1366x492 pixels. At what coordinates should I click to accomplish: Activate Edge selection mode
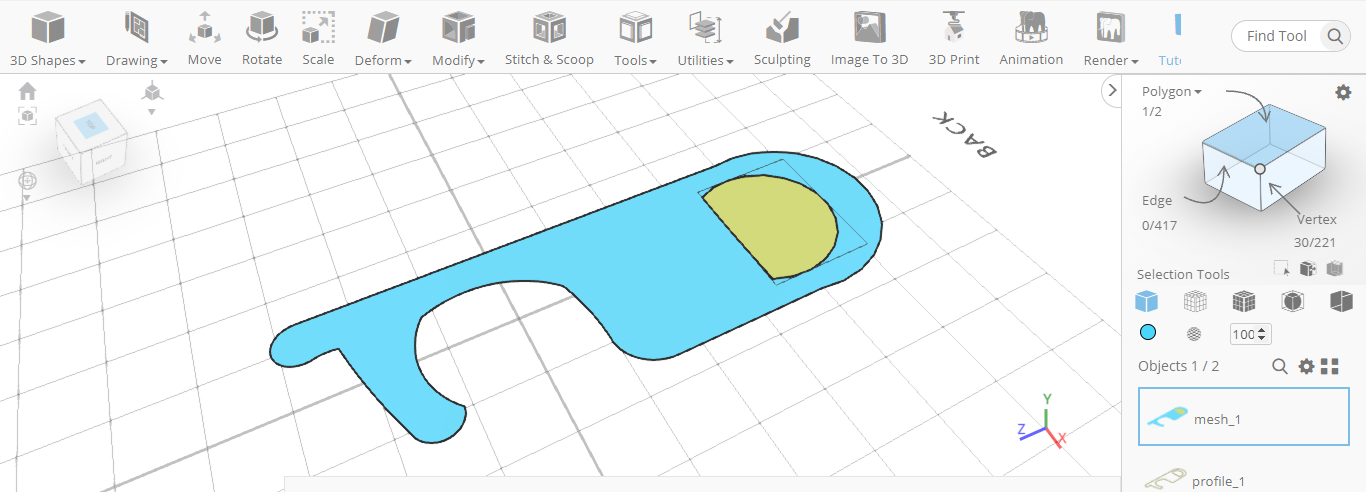(x=1157, y=200)
